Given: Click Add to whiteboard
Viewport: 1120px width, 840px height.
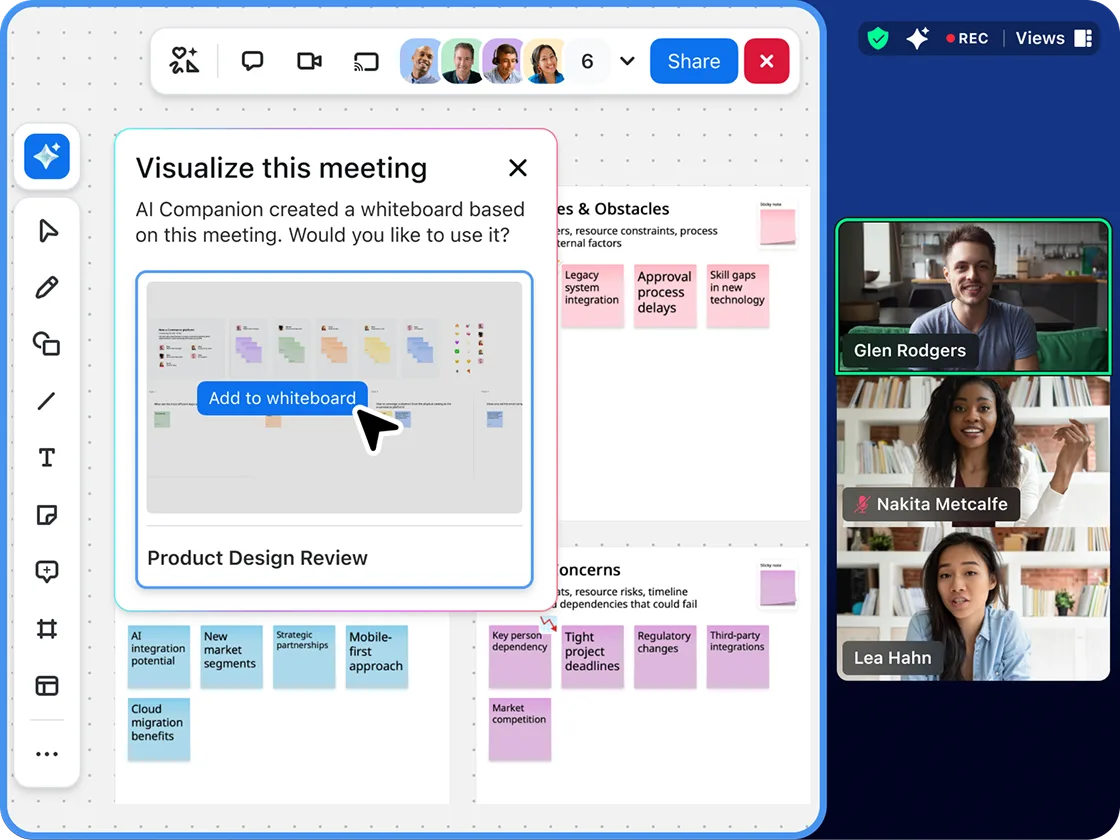Looking at the screenshot, I should click(282, 398).
